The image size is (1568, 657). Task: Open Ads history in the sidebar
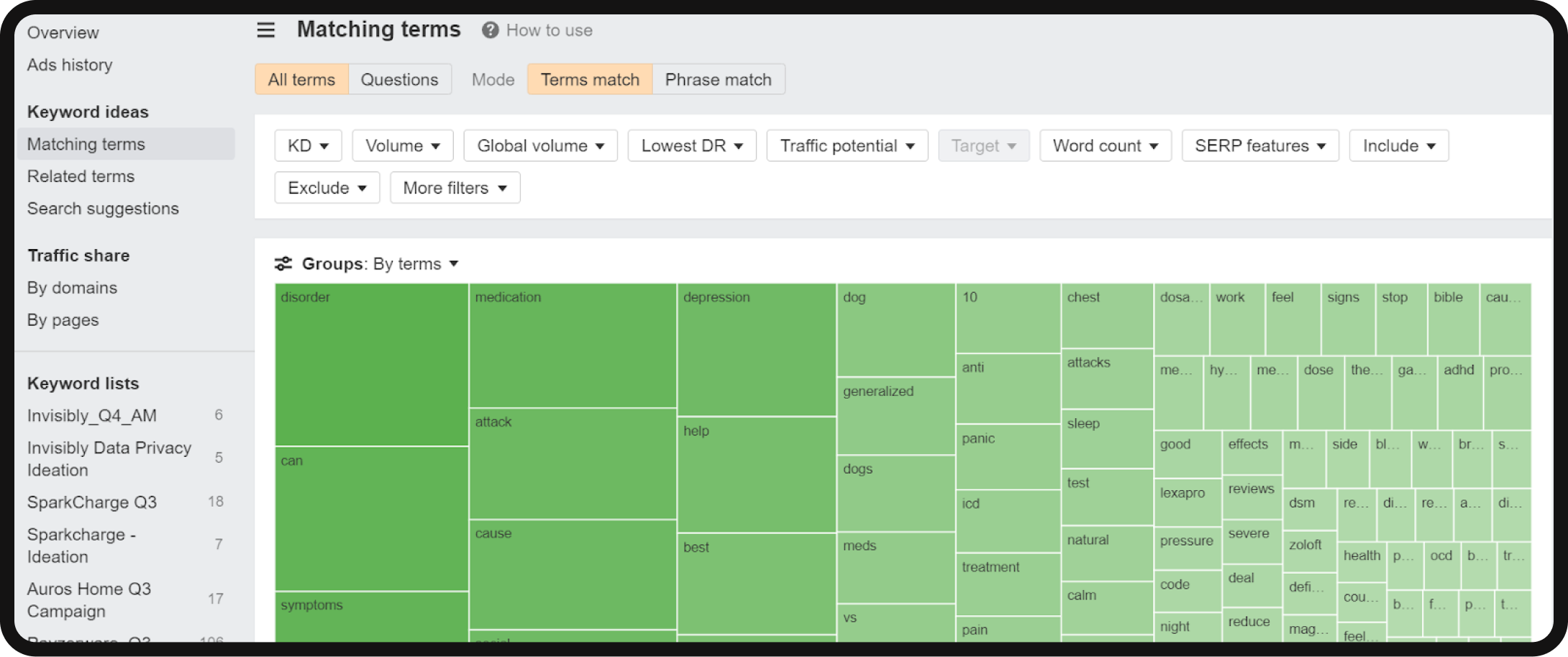point(70,65)
